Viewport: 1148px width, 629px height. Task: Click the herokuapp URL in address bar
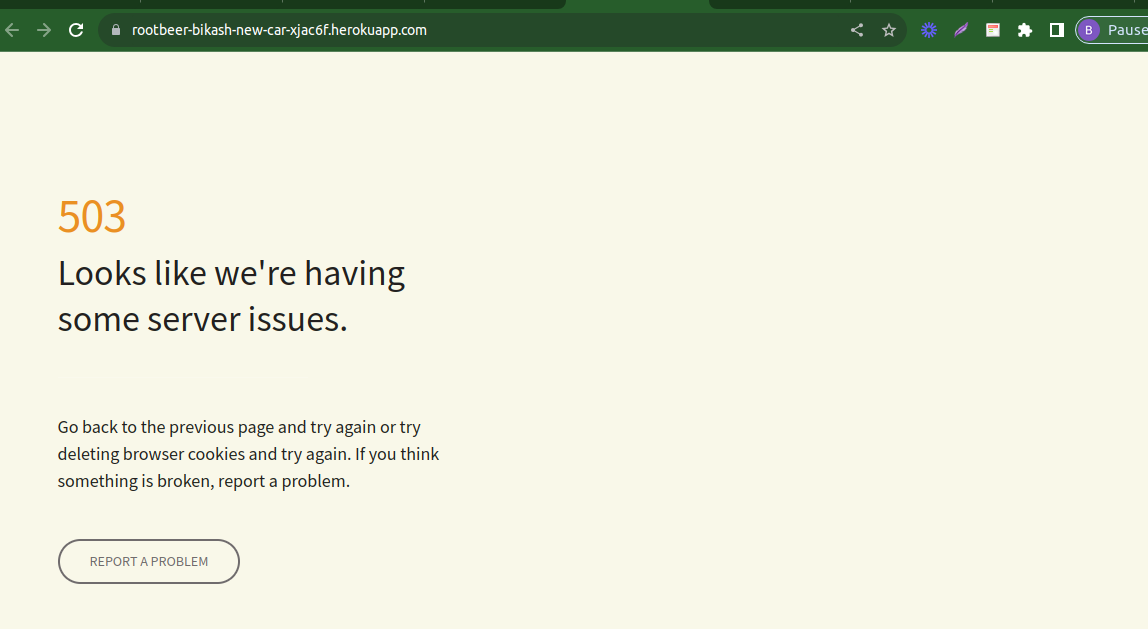(x=279, y=30)
